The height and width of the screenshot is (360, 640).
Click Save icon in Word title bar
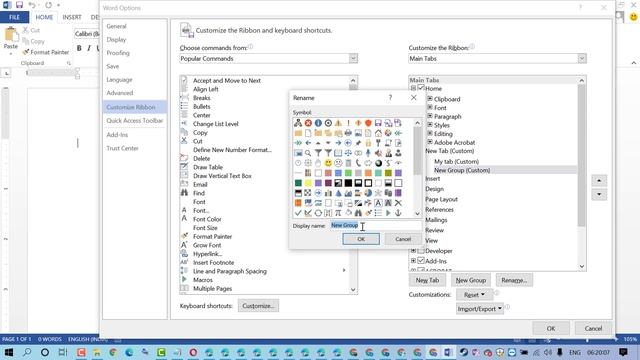(x=19, y=5)
